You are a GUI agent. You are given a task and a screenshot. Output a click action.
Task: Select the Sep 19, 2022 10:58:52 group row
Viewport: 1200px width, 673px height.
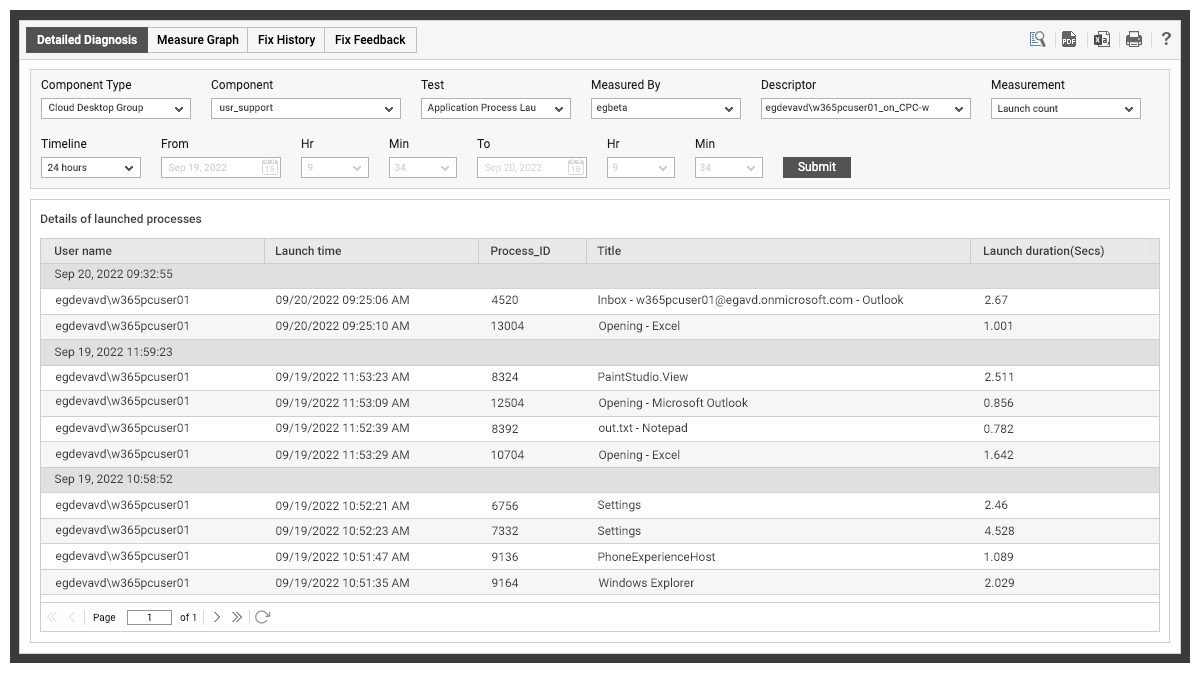click(600, 480)
